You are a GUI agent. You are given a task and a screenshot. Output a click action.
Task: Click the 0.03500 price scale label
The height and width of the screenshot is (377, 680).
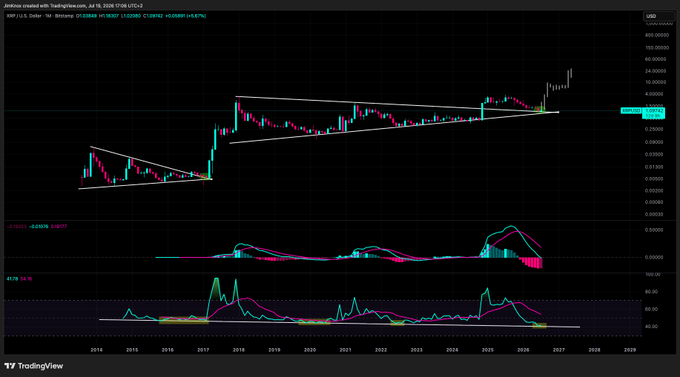point(654,154)
